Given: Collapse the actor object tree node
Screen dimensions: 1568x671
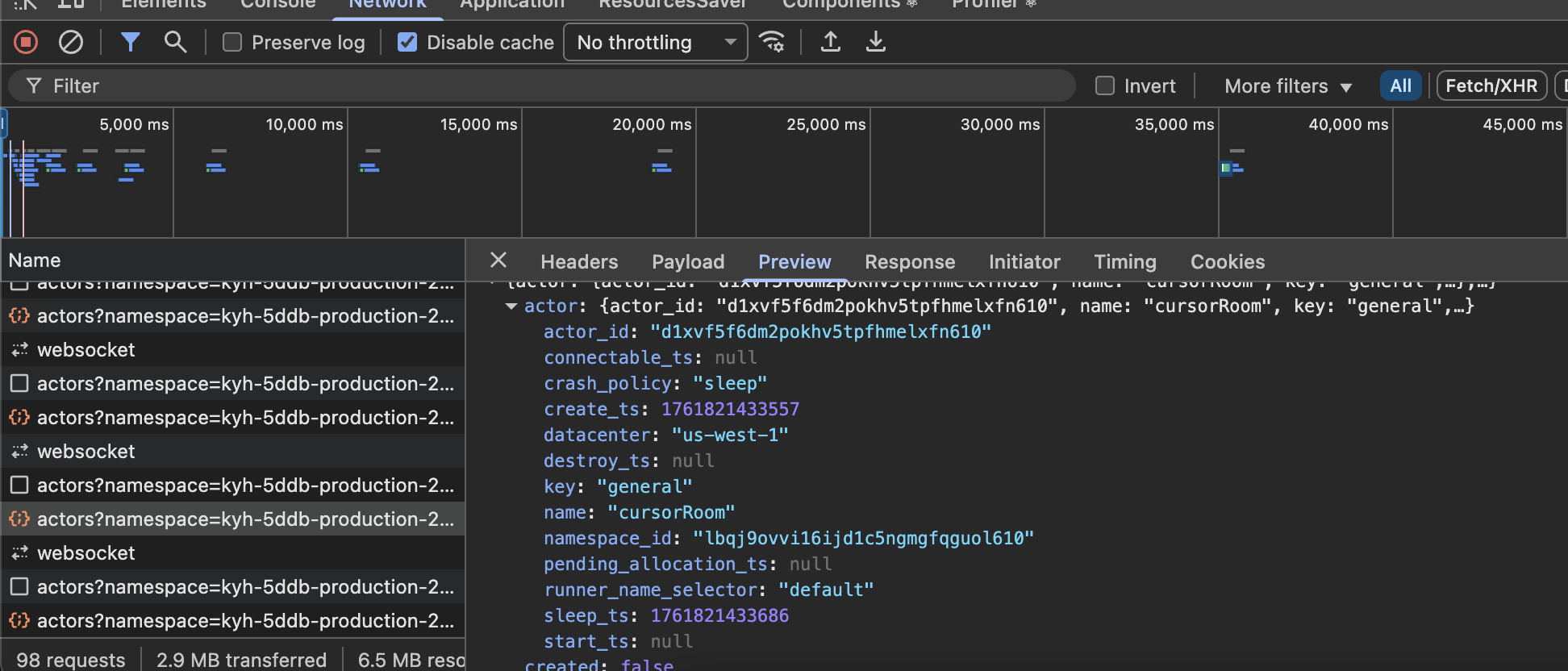Looking at the screenshot, I should (511, 306).
